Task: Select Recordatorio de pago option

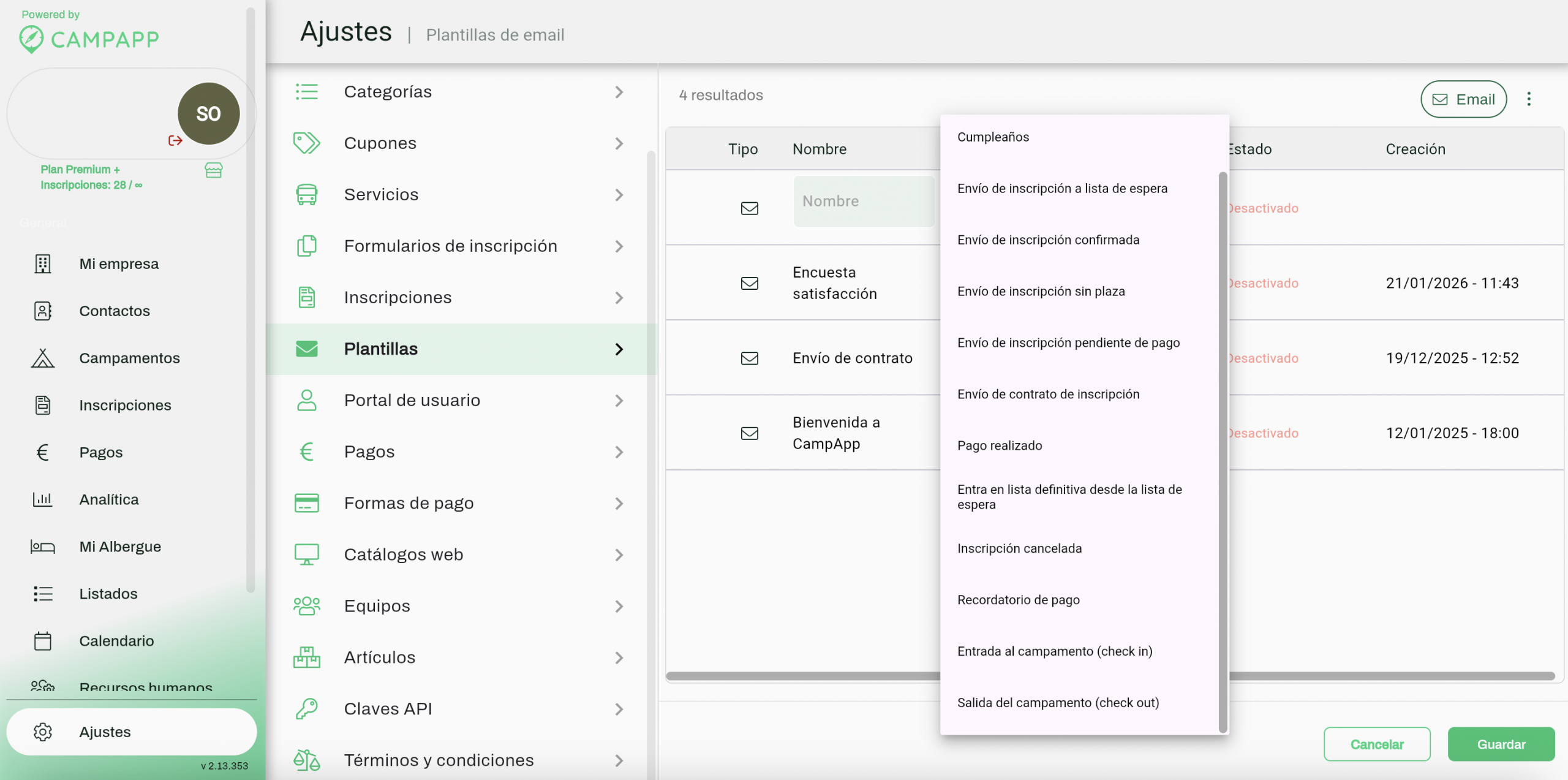Action: 1018,600
